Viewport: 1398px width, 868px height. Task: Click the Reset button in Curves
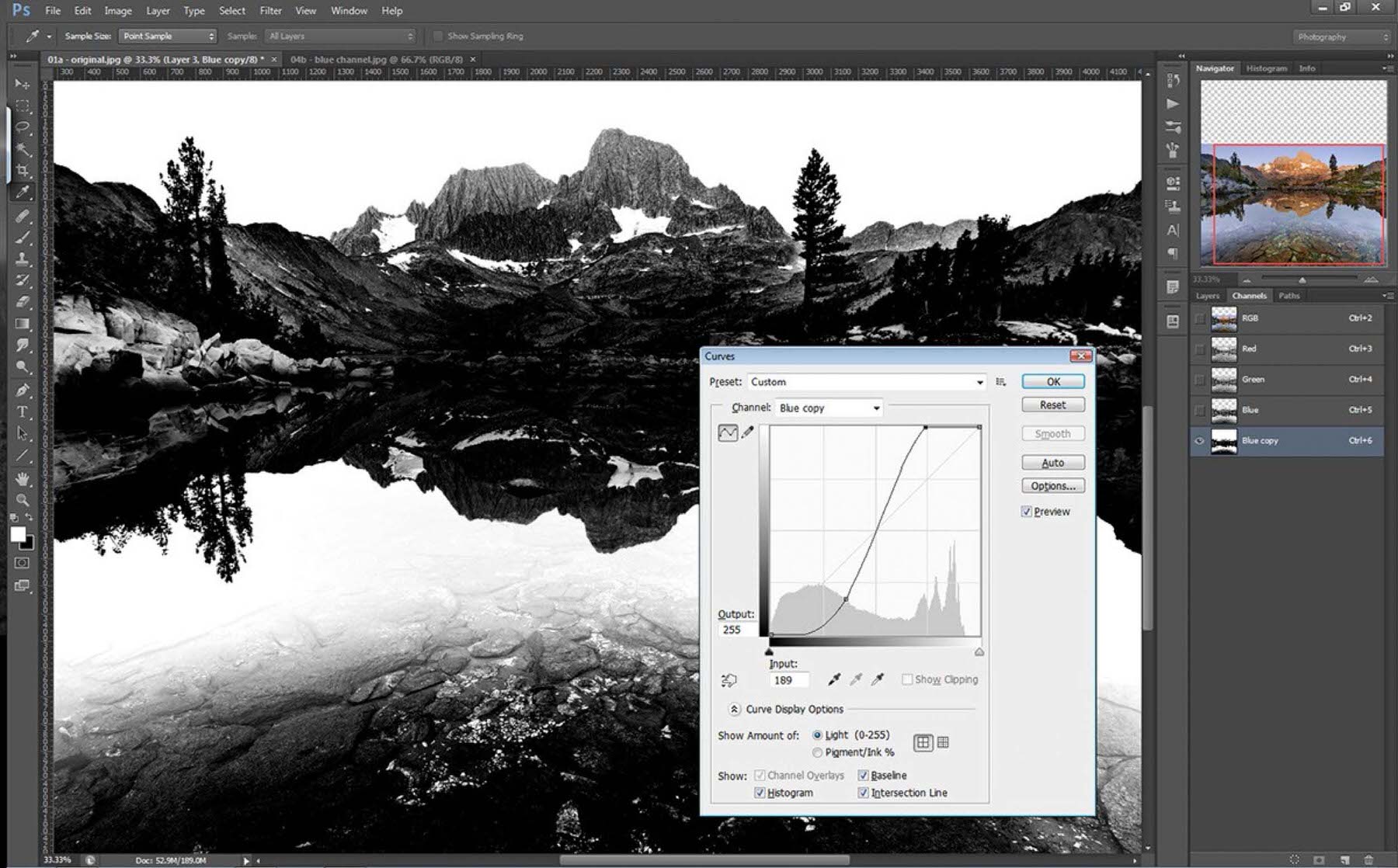click(1053, 404)
